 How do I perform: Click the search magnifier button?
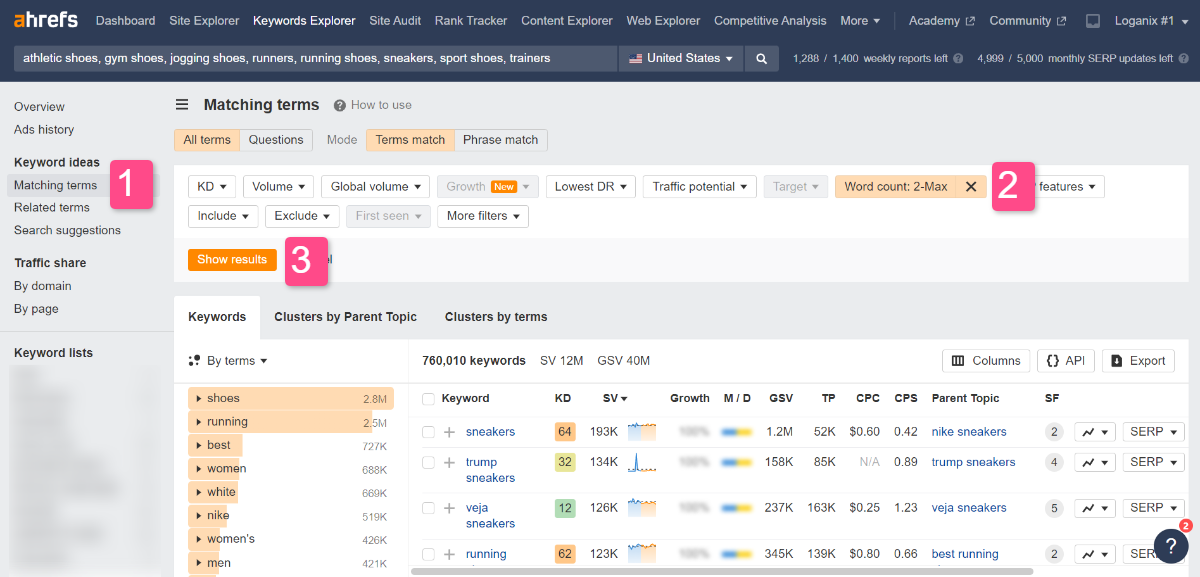coord(761,58)
